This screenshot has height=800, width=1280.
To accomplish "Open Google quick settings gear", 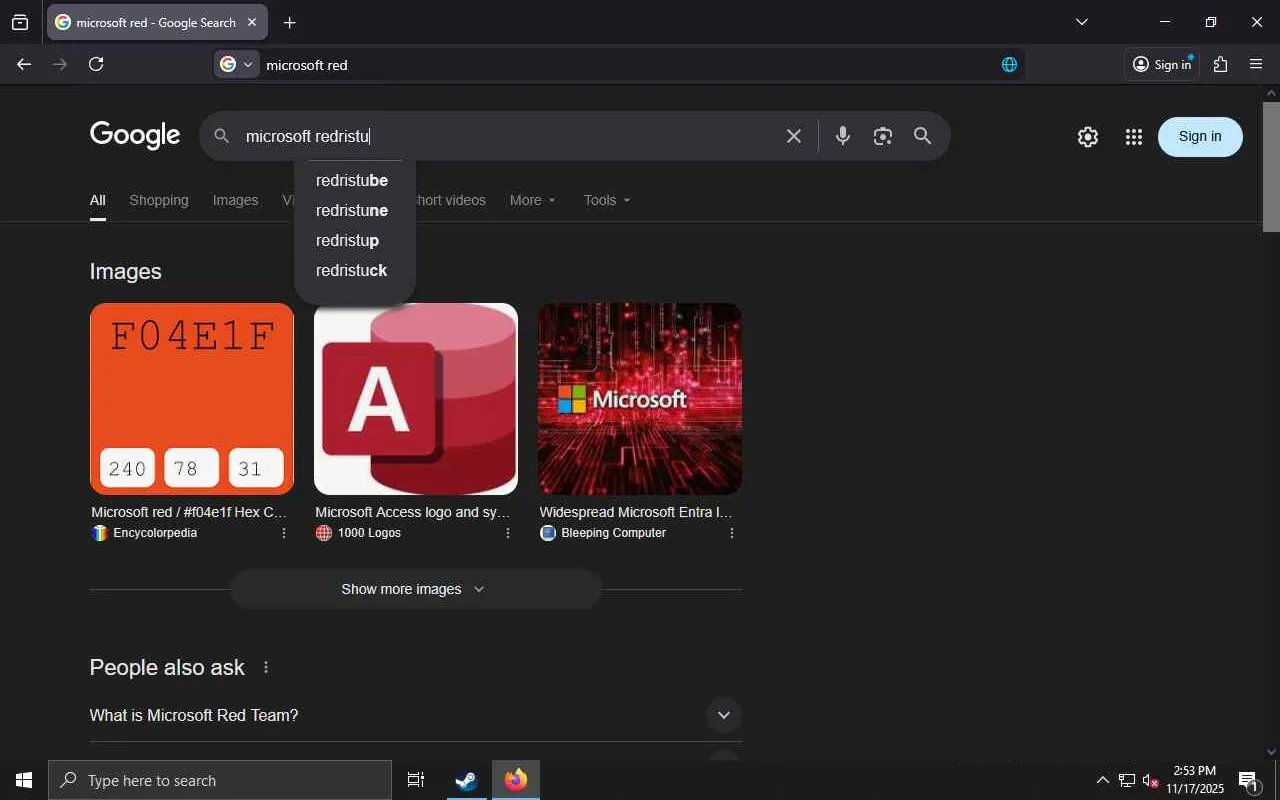I will [1088, 137].
